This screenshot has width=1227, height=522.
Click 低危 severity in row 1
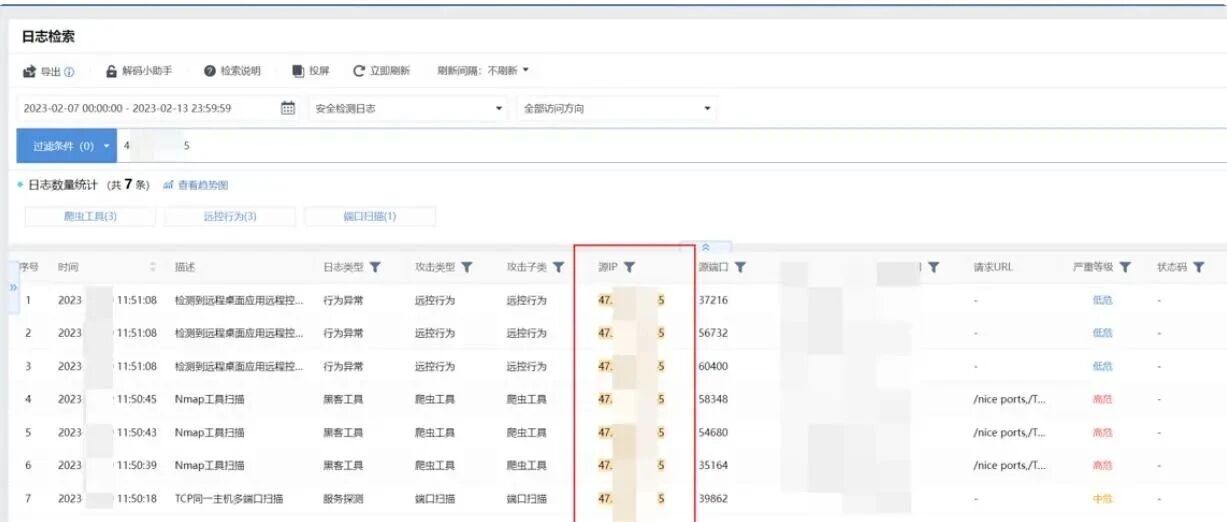pos(1103,299)
